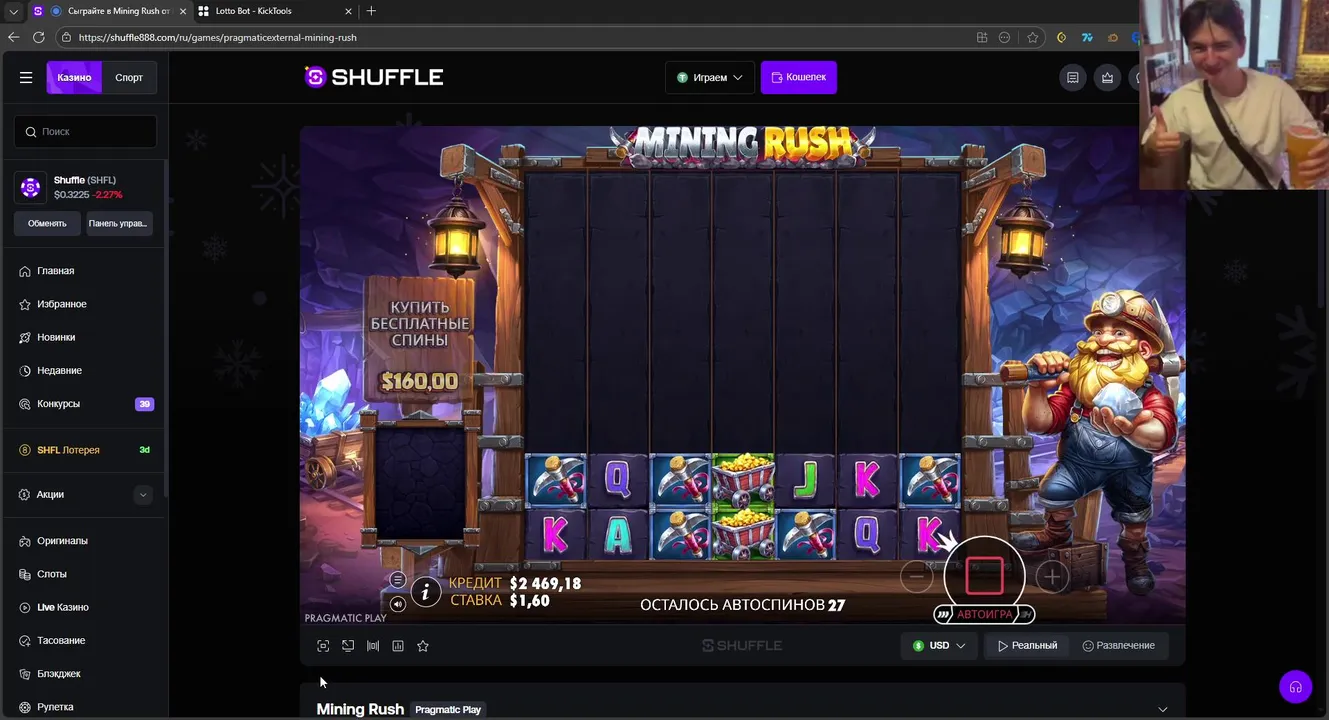
Task: Click the Панель управ... button
Action: tap(118, 223)
